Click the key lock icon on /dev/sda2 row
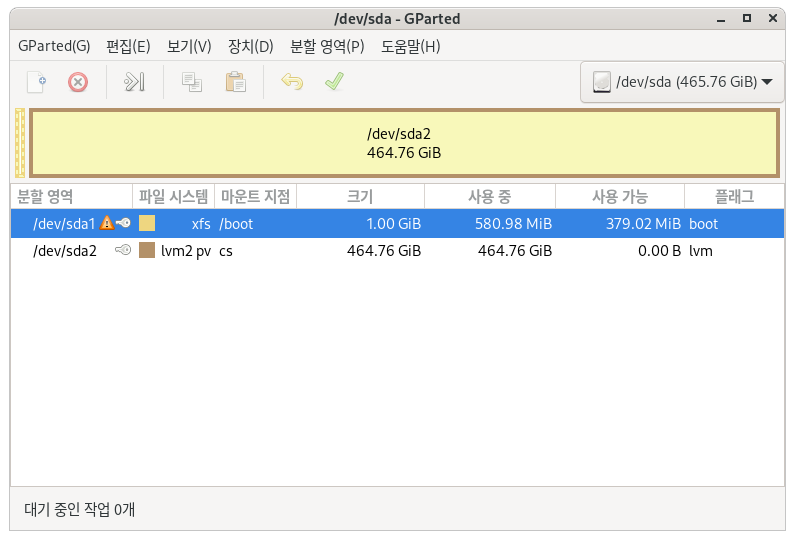This screenshot has width=795, height=540. click(123, 249)
